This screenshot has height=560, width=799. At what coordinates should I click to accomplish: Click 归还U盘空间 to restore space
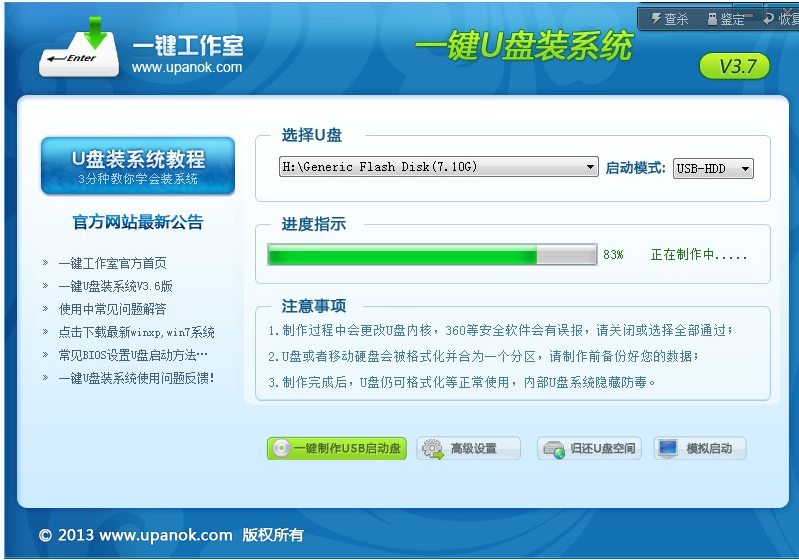click(589, 449)
